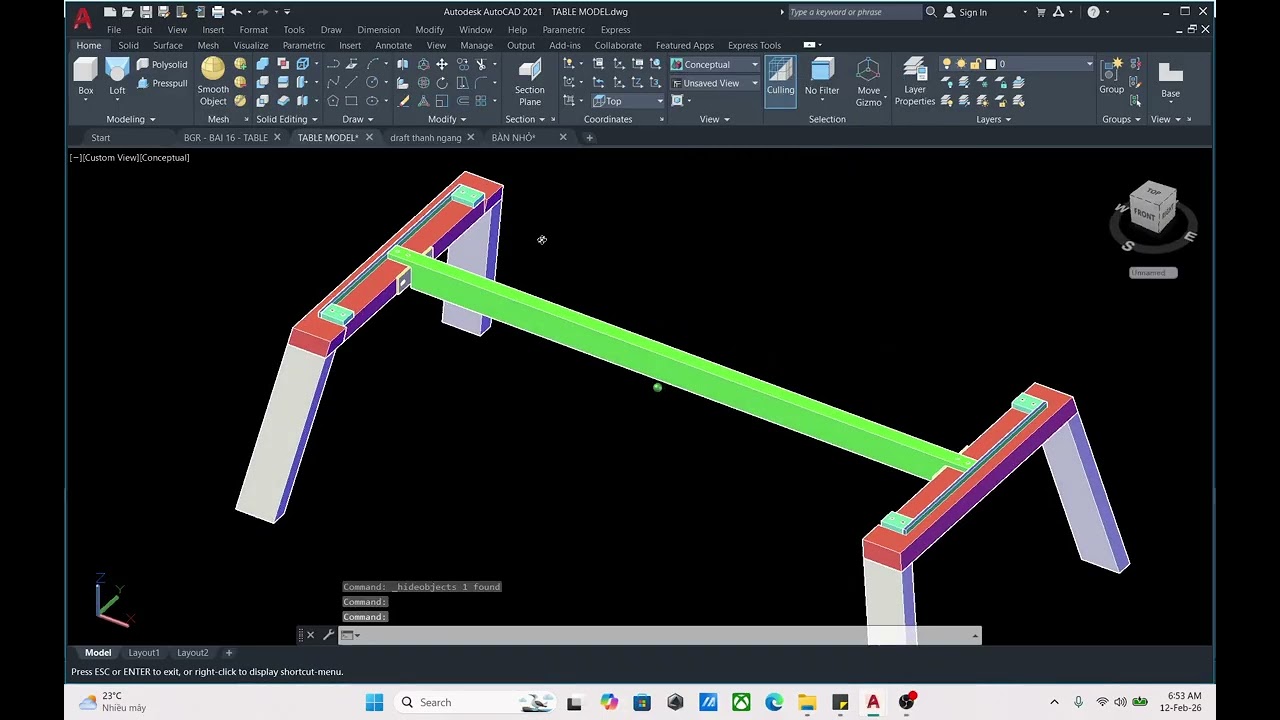This screenshot has height=720, width=1280.
Task: Open File Explorer from the taskbar
Action: point(807,702)
